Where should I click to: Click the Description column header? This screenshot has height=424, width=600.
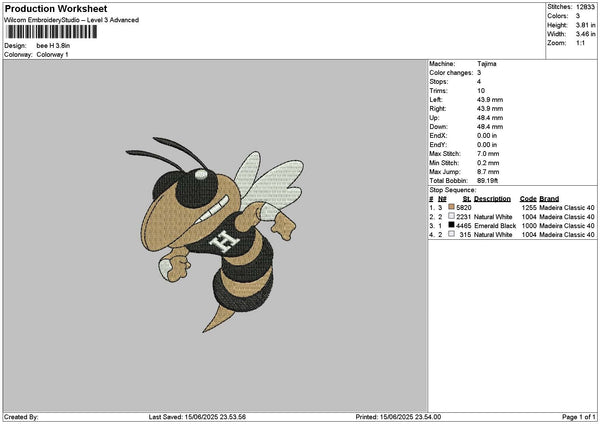492,199
